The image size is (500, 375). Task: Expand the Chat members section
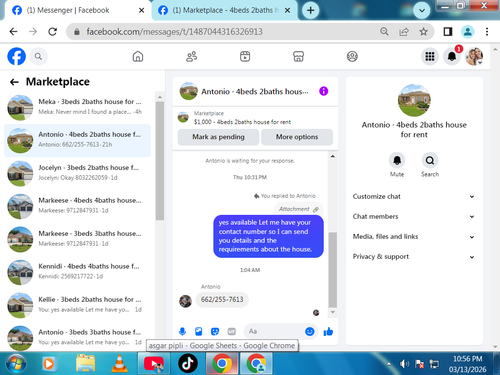413,216
